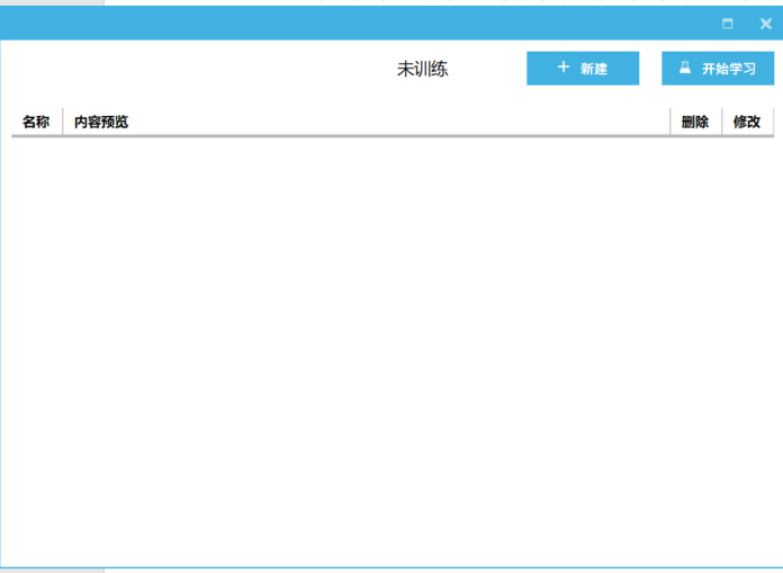Click the flask icon on 开始学习 button
Screen dimensions: 783x573
click(685, 68)
